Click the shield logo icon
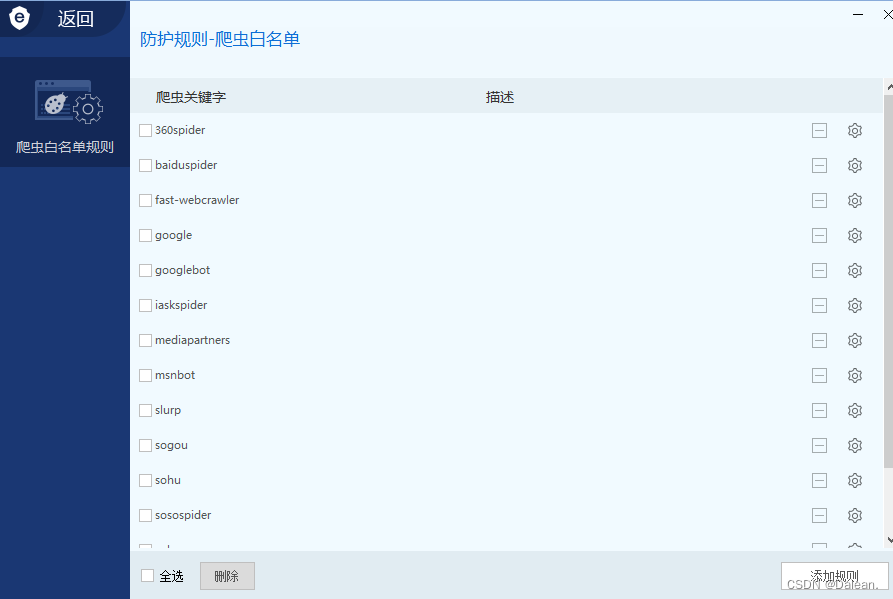Viewport: 893px width, 599px height. click(19, 18)
